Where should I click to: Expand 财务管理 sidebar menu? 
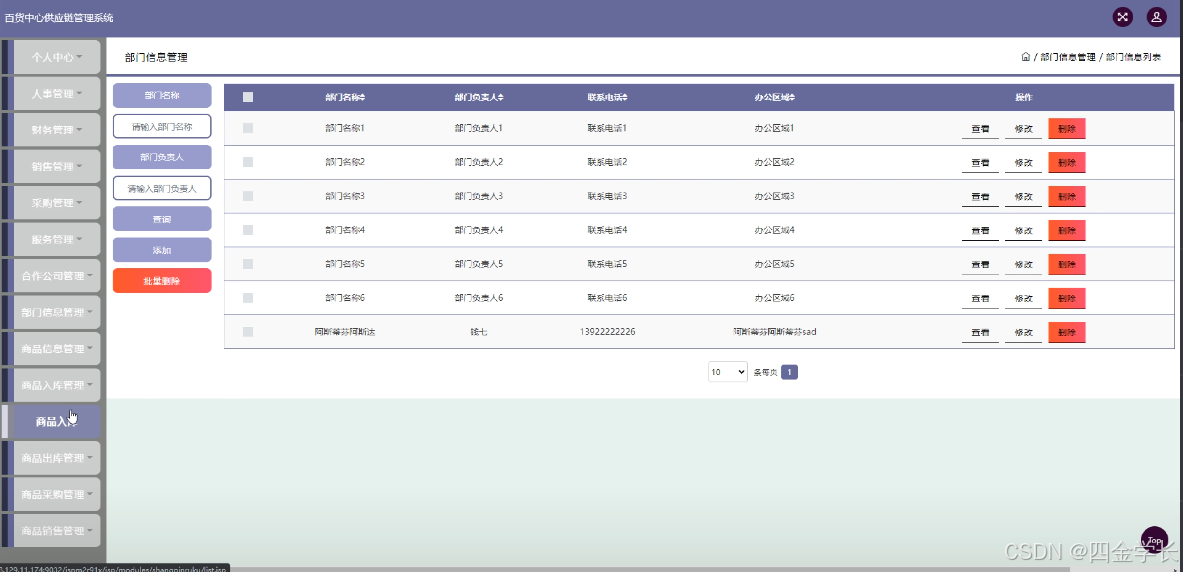pos(57,130)
